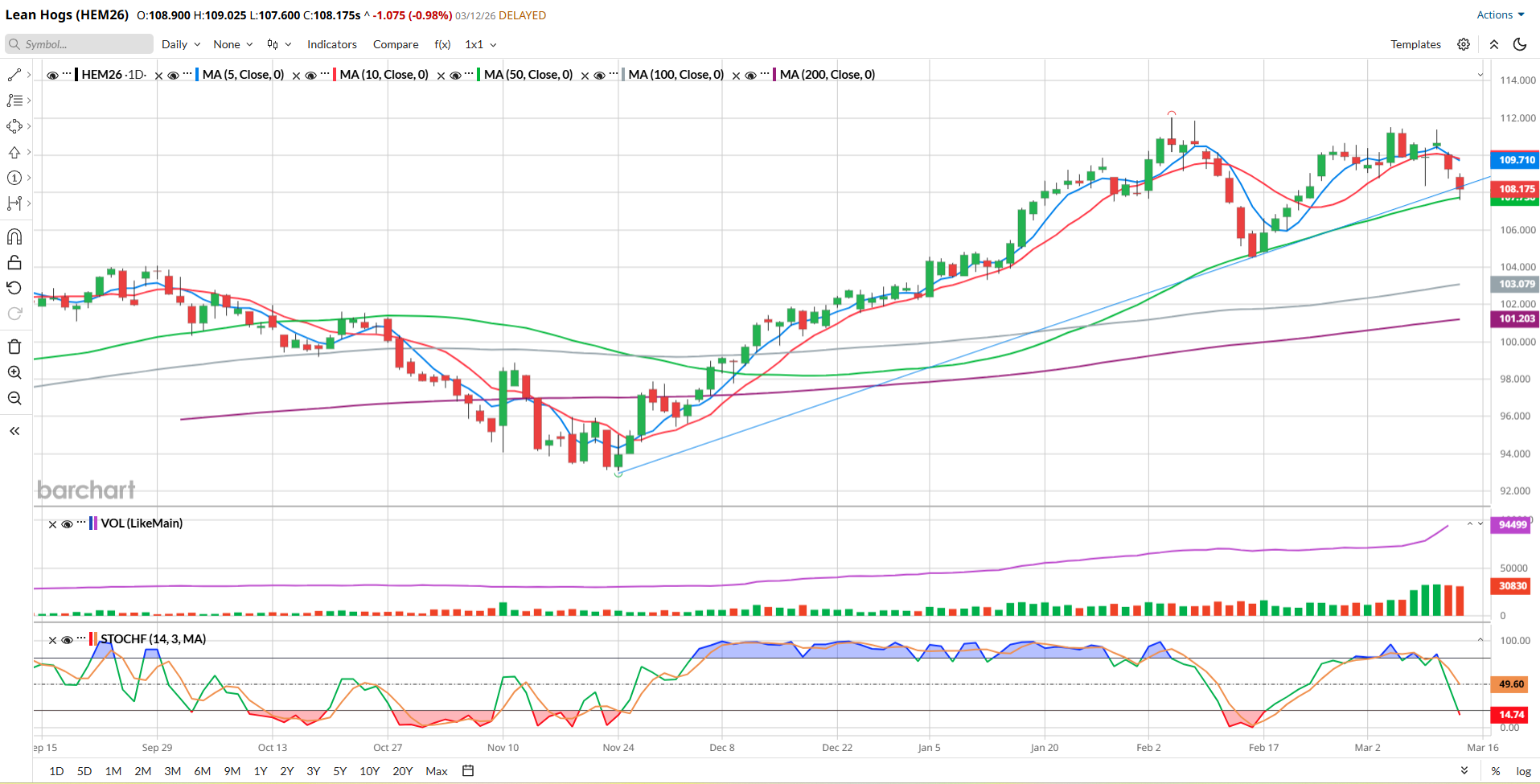Open the Indicators menu

point(331,44)
